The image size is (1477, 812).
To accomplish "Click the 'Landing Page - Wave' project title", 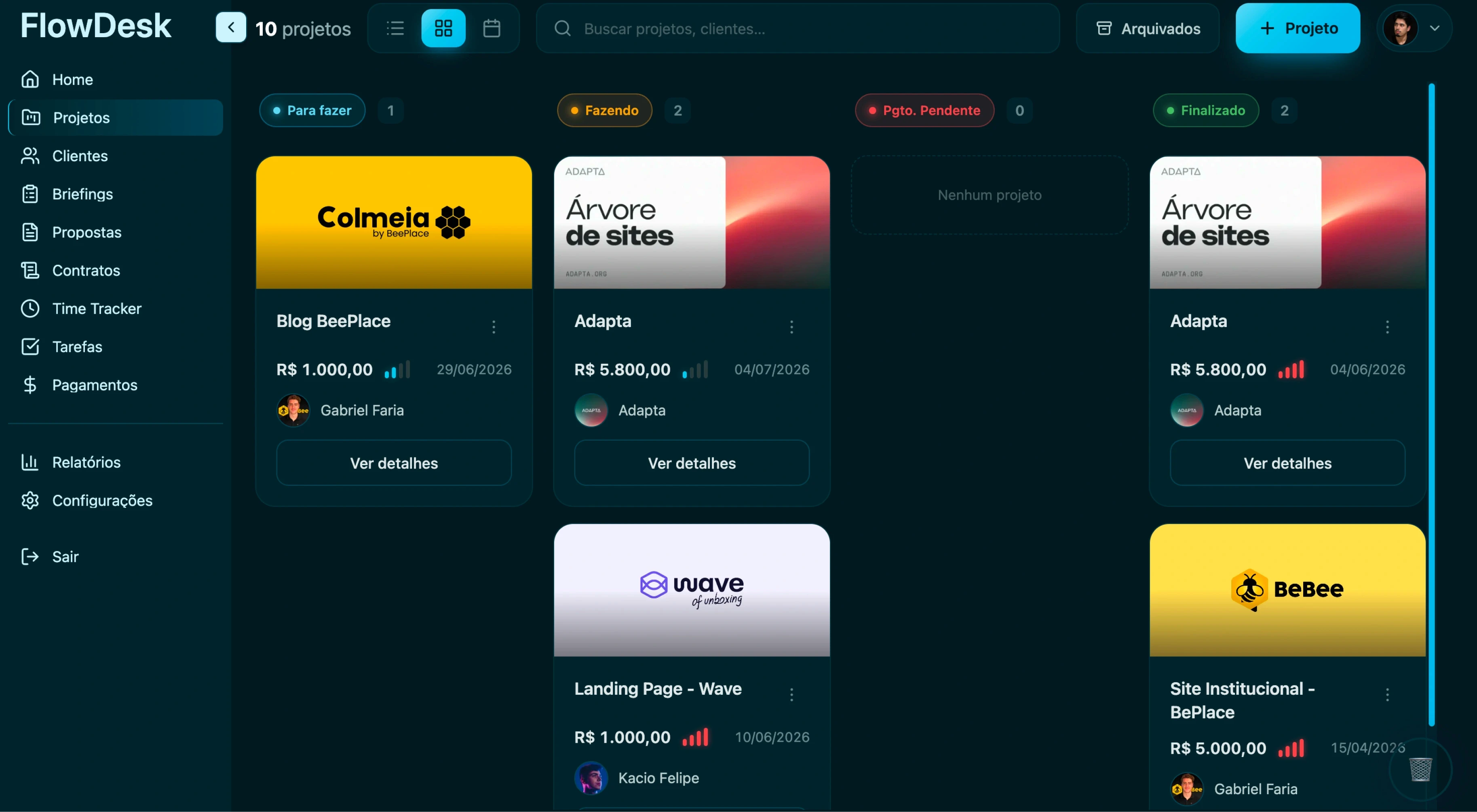I will coord(658,688).
